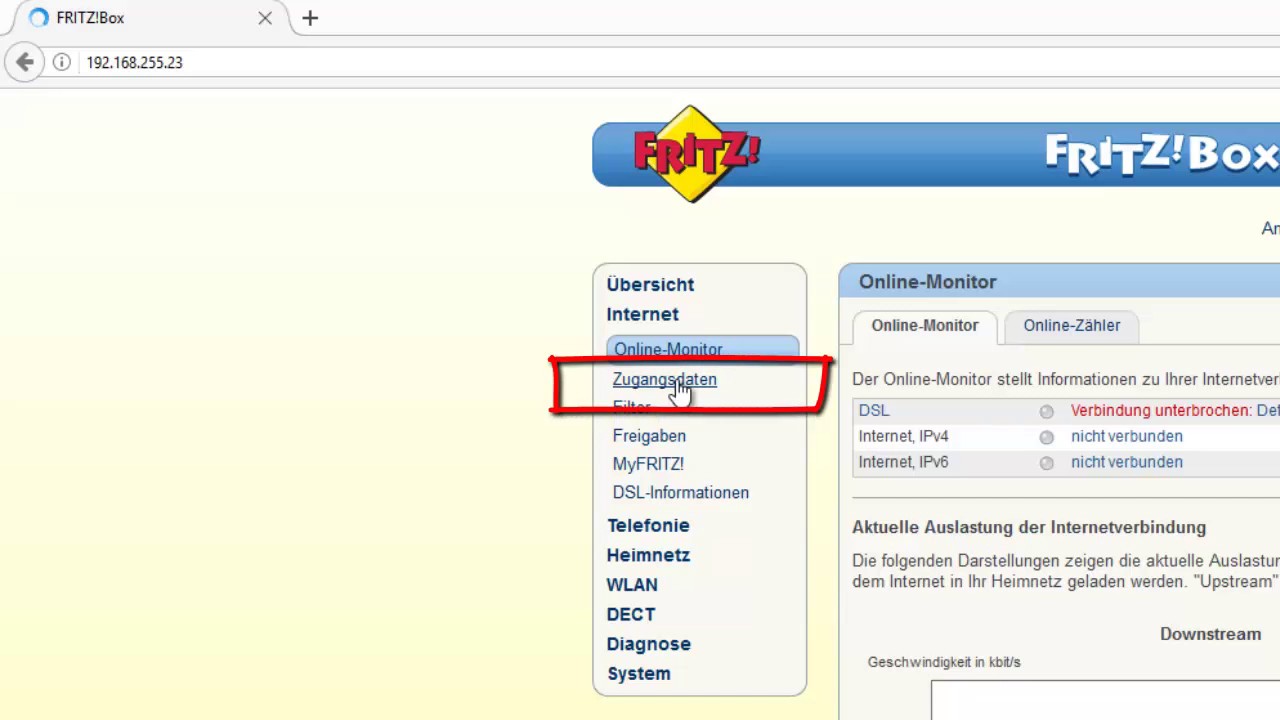1280x720 pixels.
Task: Click the Internet, IPv4 status indicator dot
Action: coord(1046,437)
